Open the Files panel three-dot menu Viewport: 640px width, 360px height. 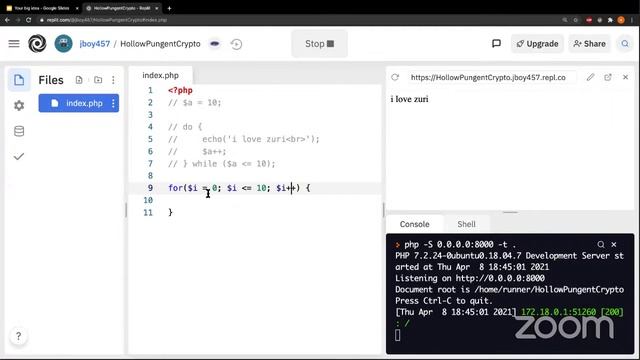coord(113,80)
